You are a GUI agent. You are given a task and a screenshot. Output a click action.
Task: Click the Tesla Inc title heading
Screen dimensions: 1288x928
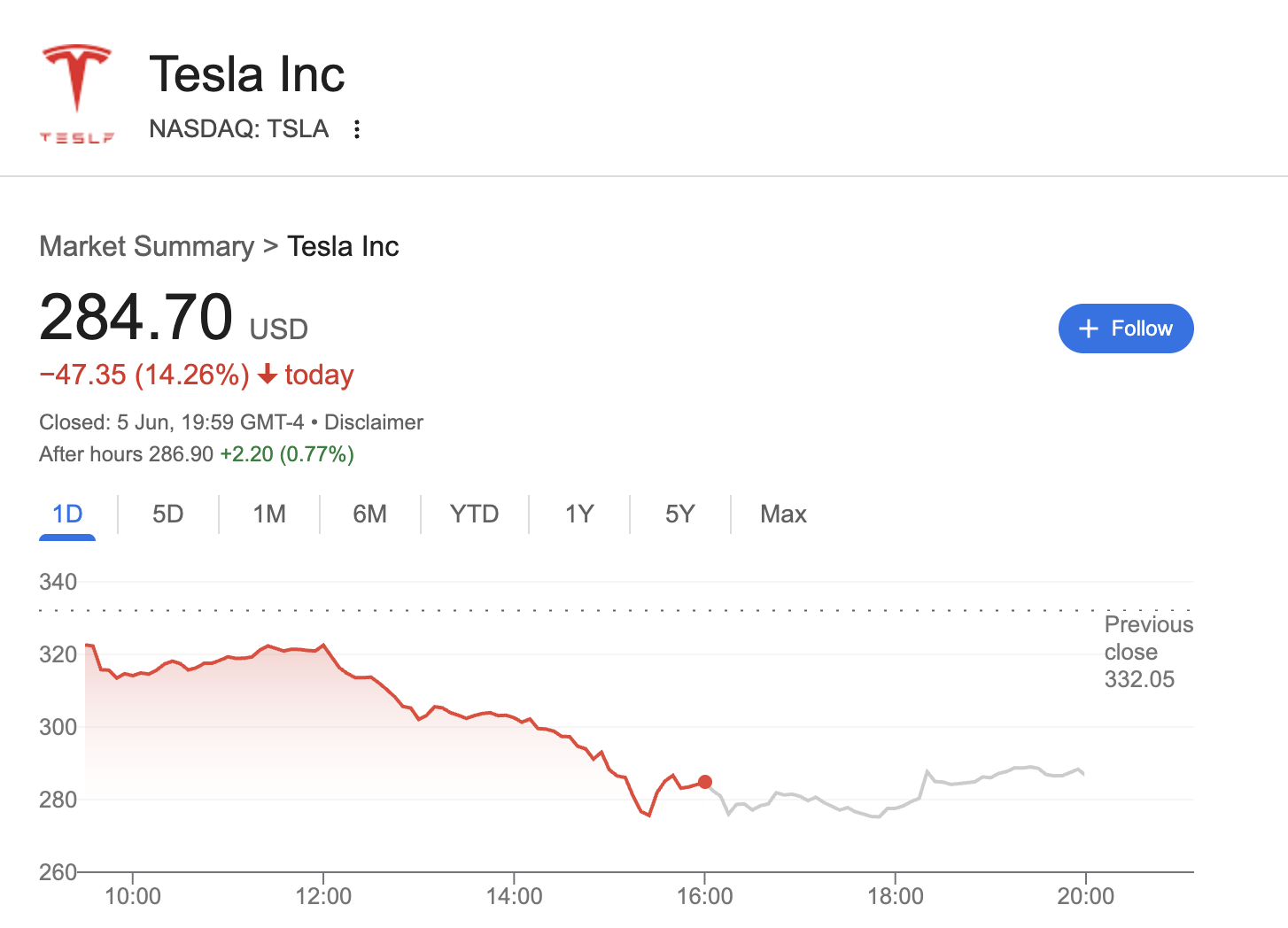click(x=247, y=74)
